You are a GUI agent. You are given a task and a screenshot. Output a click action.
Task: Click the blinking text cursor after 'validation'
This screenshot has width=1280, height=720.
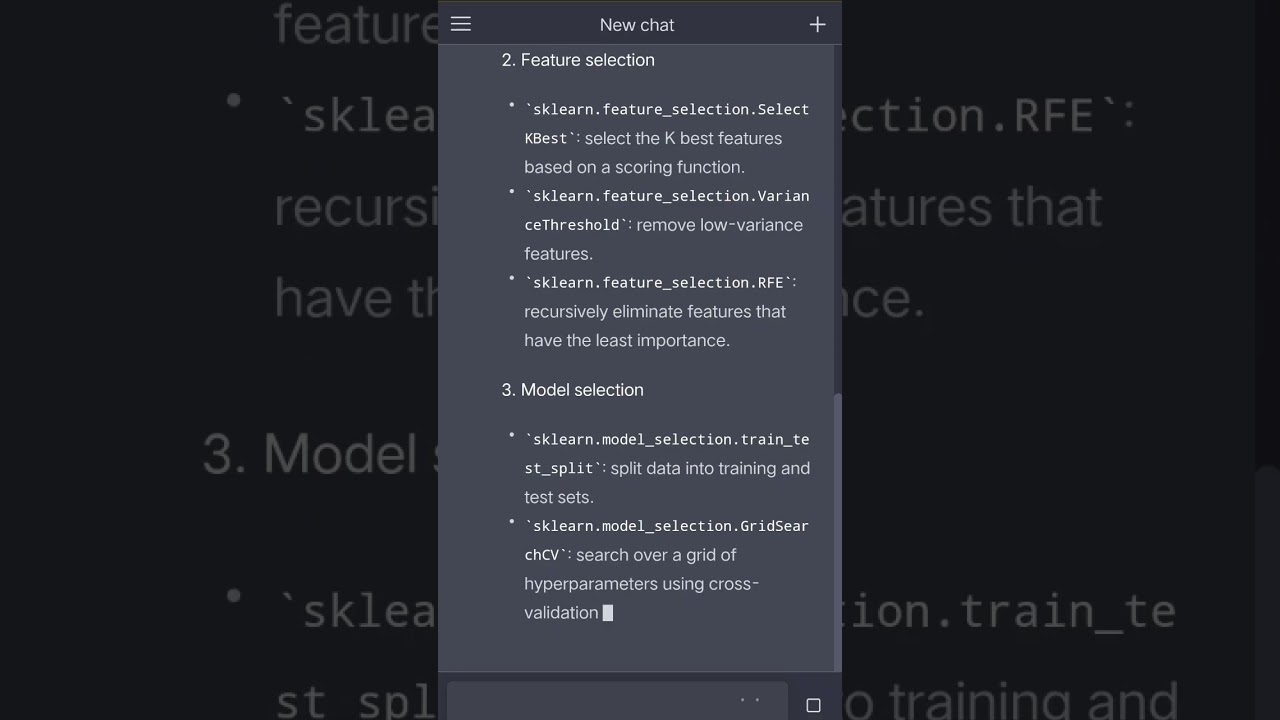[608, 613]
